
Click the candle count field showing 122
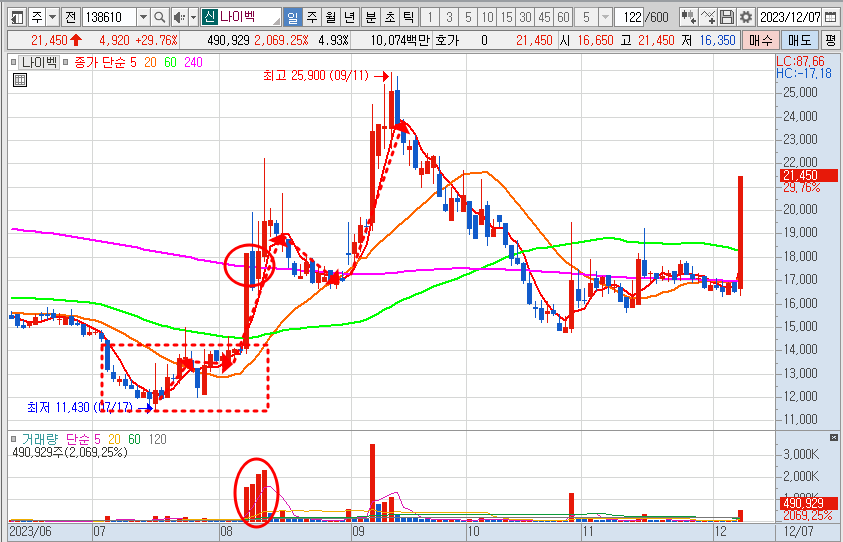point(630,18)
